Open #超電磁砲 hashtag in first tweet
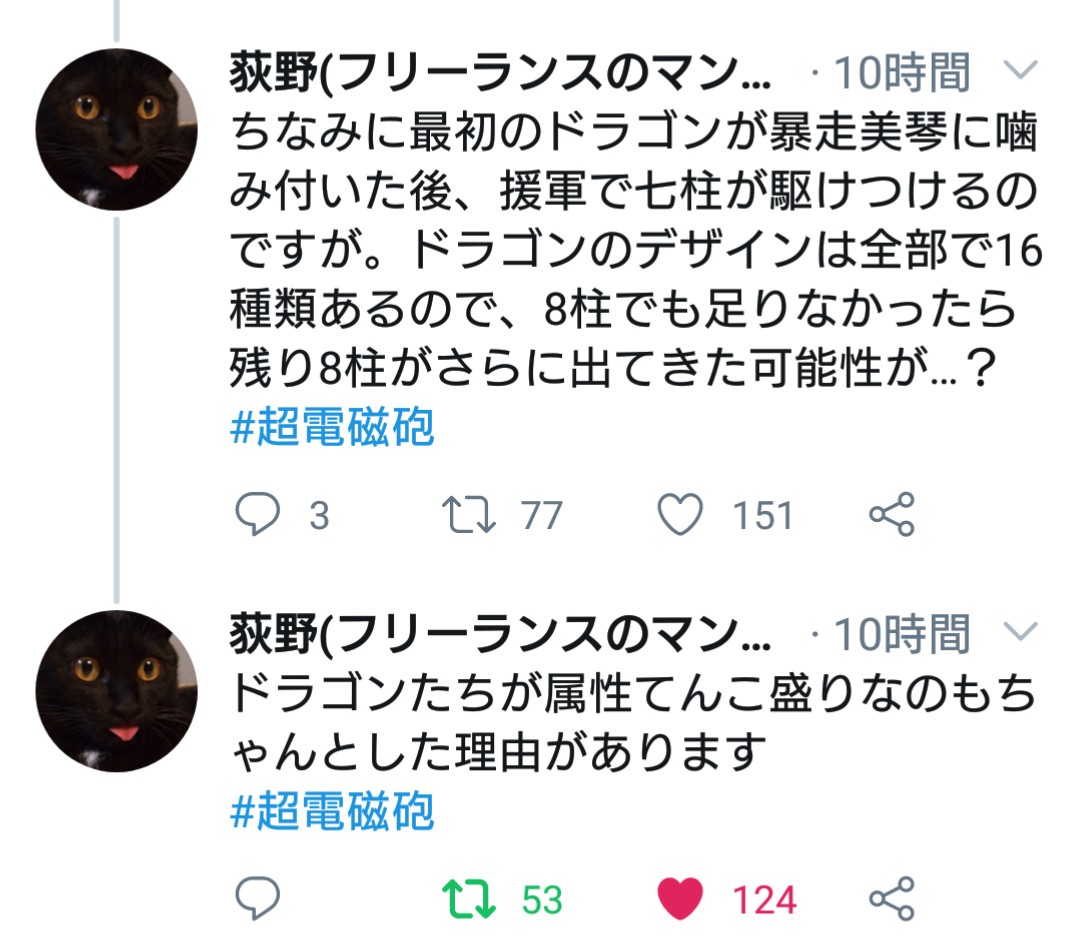Image resolution: width=1080 pixels, height=940 pixels. 333,428
